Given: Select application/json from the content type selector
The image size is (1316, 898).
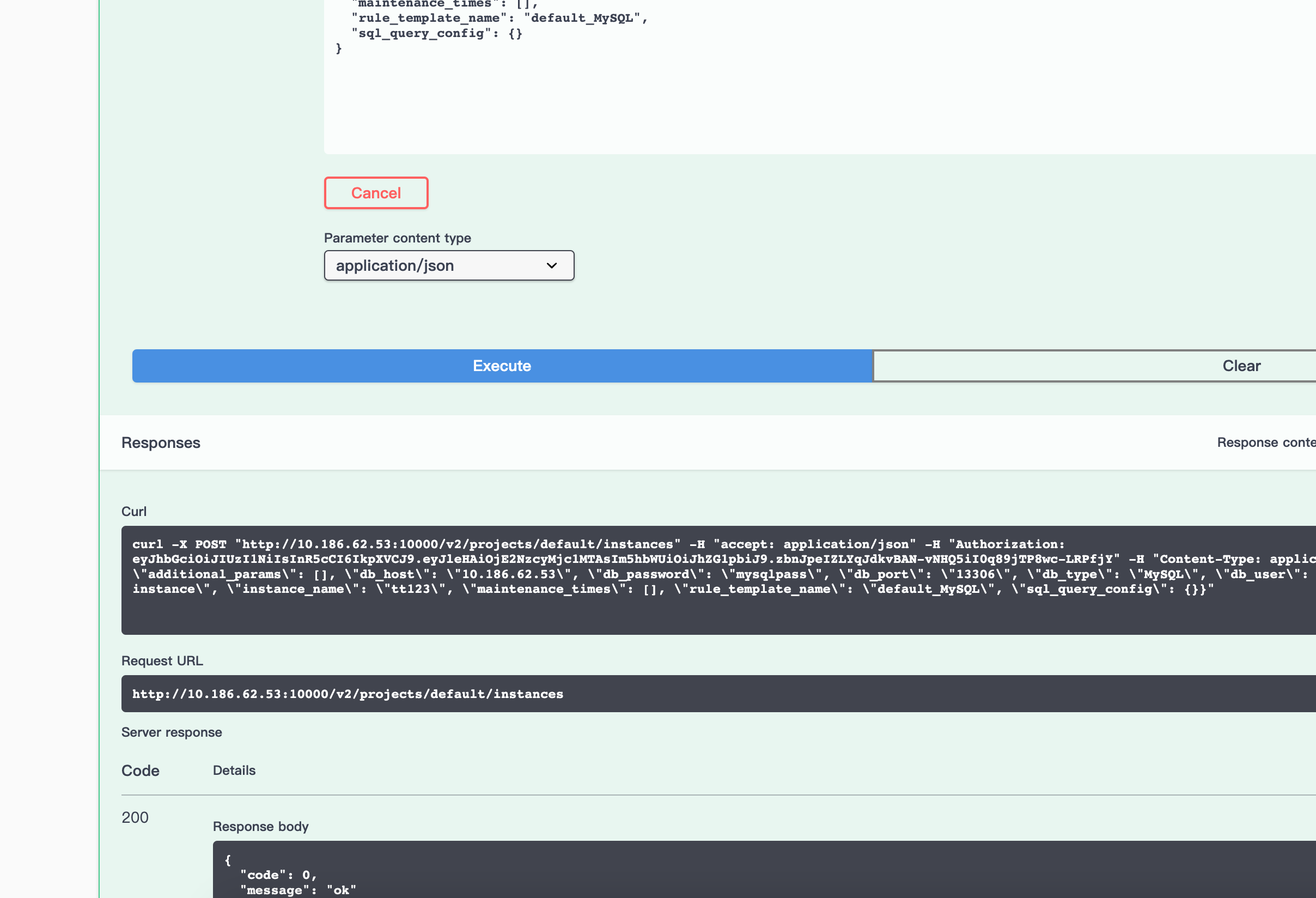Looking at the screenshot, I should point(448,265).
